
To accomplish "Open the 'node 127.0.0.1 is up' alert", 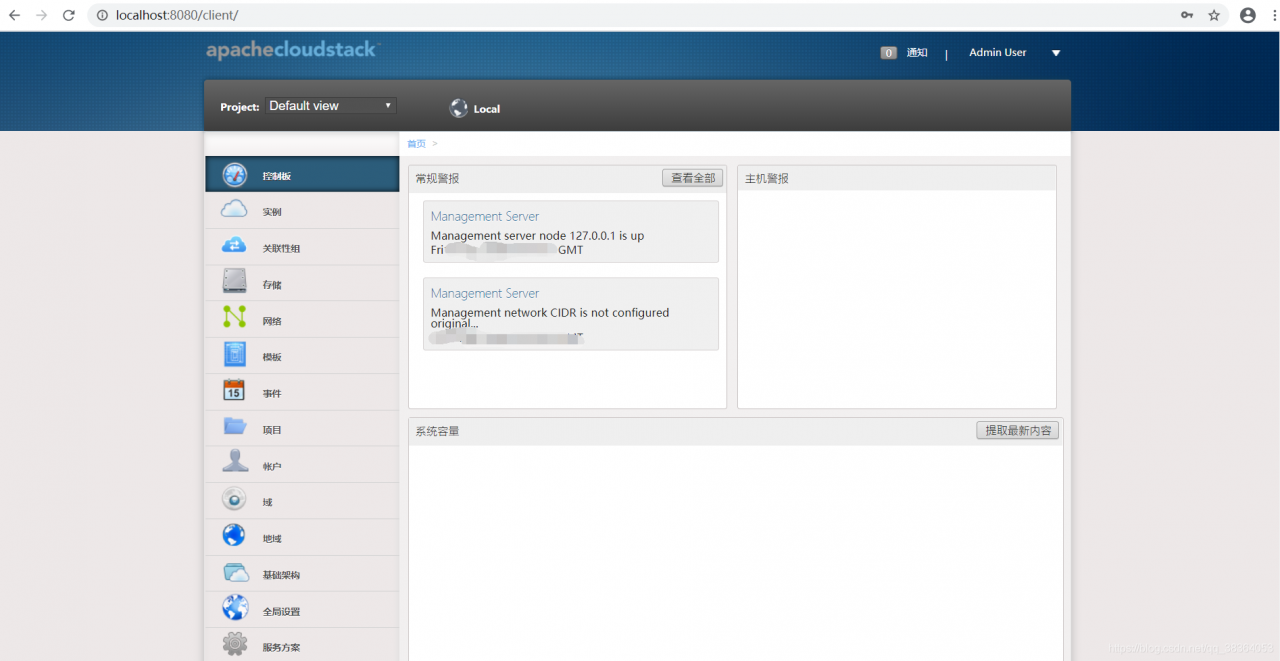I will pyautogui.click(x=570, y=231).
